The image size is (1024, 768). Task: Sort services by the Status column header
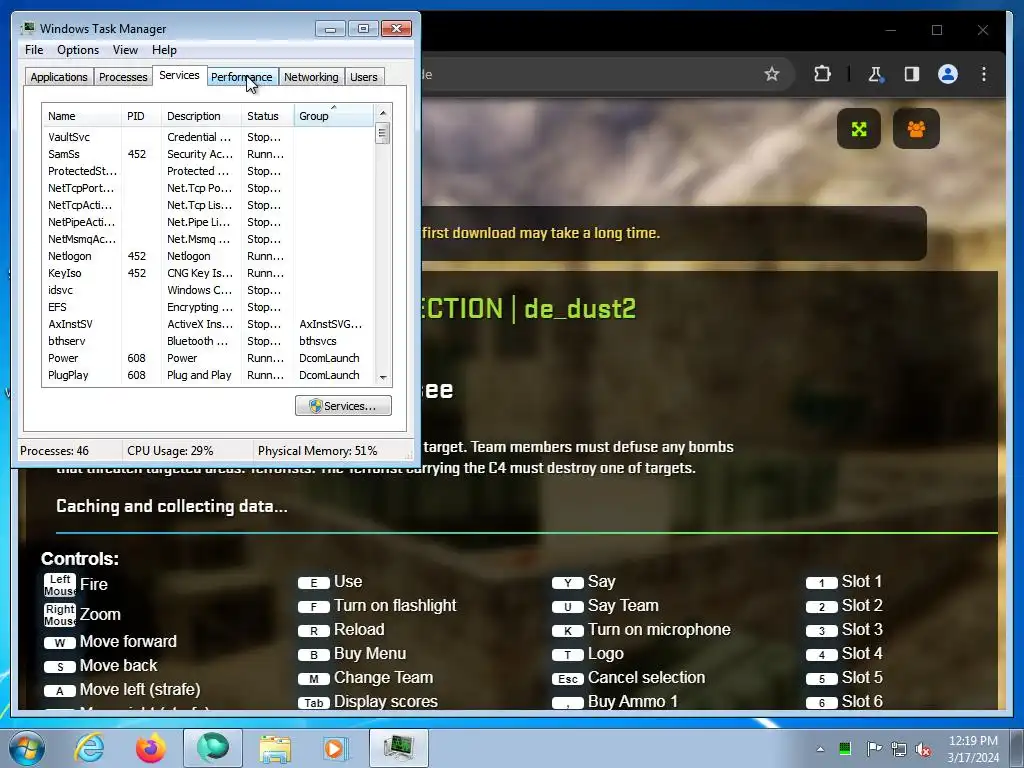[x=268, y=116]
